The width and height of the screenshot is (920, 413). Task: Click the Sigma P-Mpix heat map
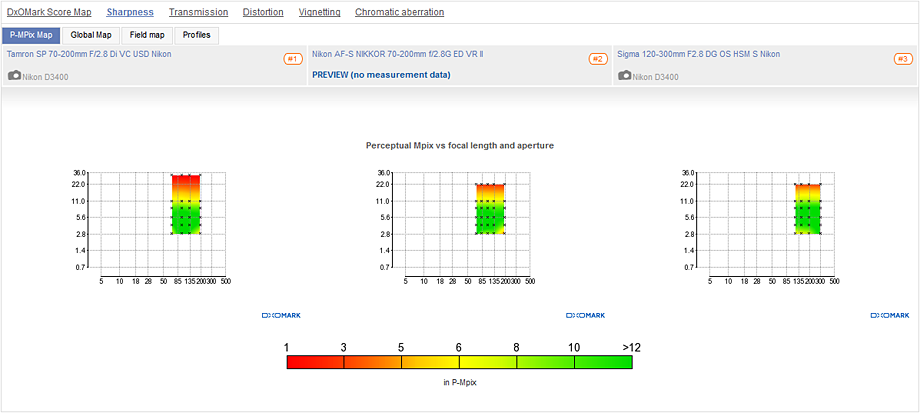[808, 209]
